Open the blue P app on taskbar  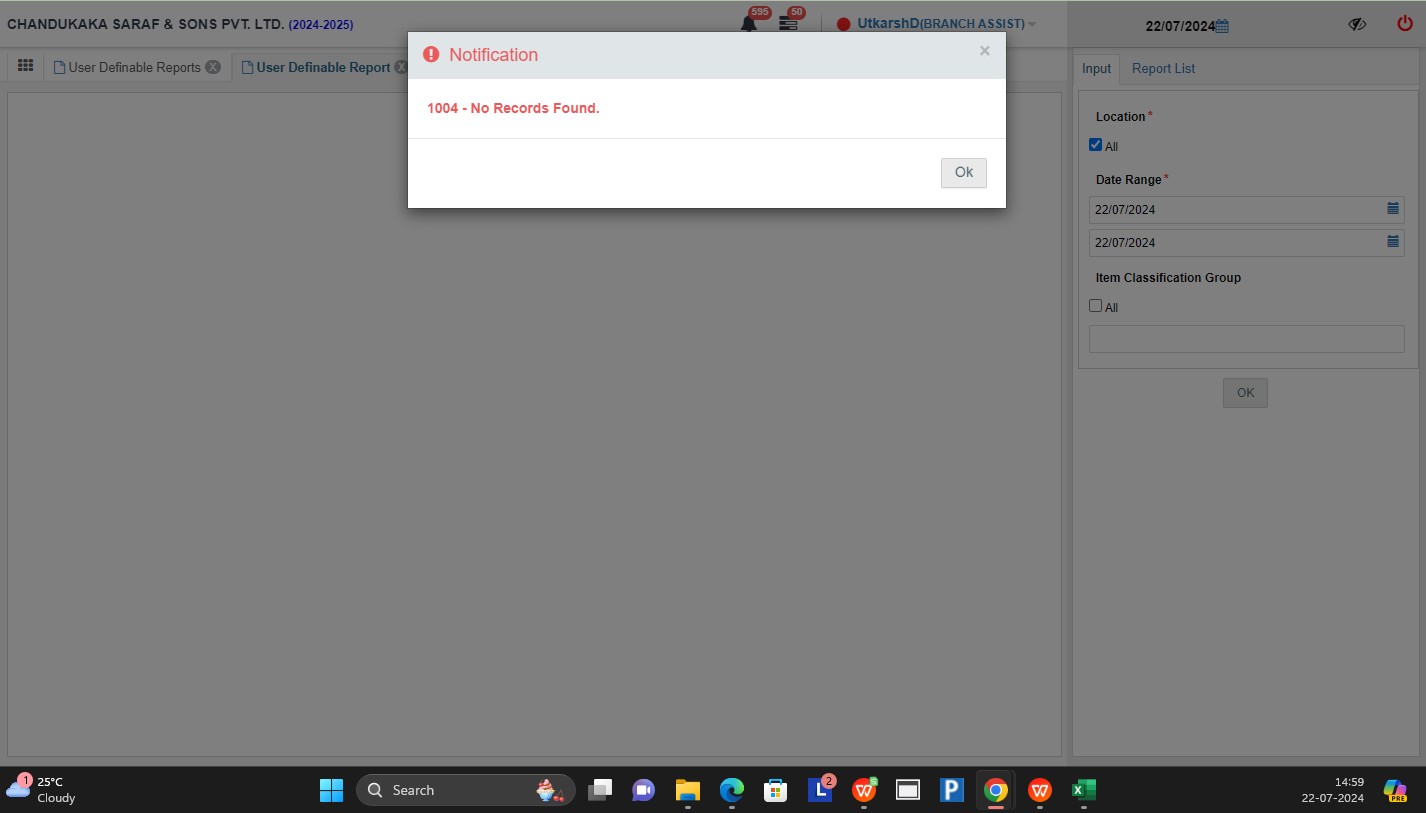tap(951, 790)
